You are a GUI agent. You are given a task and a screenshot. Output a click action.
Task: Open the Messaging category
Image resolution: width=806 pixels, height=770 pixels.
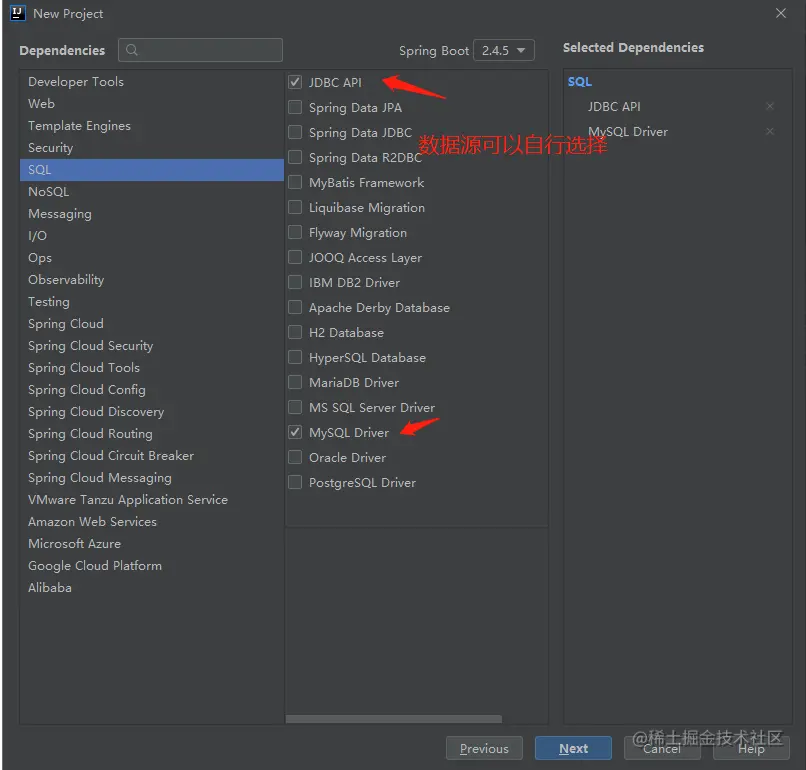click(x=152, y=214)
